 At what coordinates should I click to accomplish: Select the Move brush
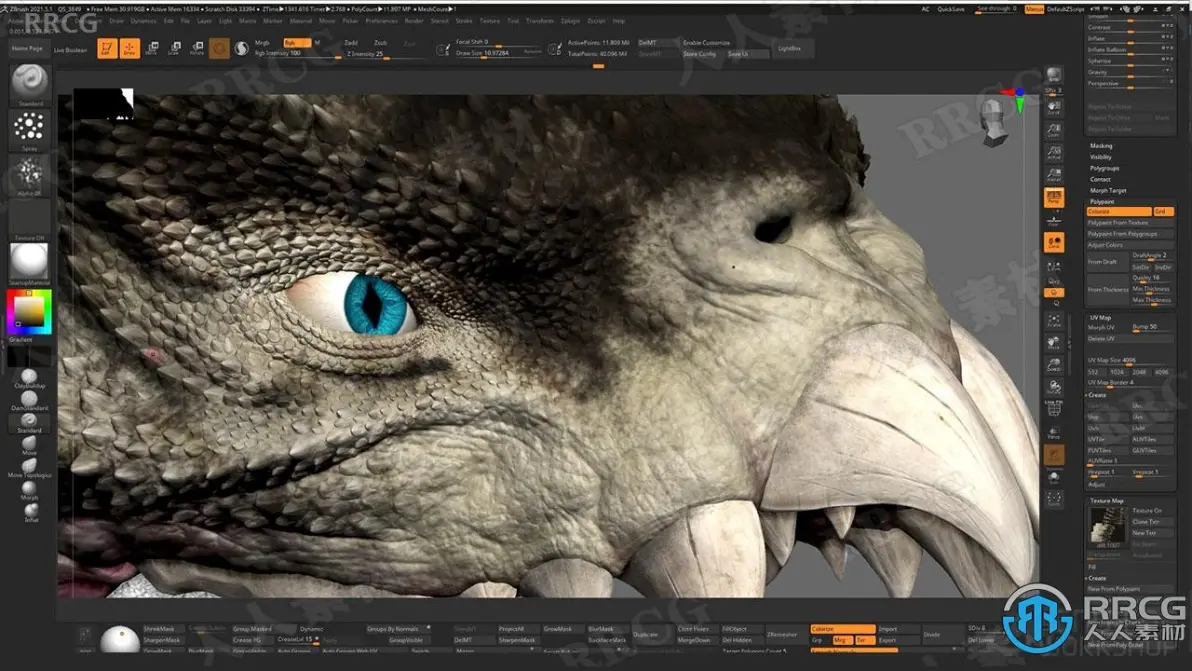click(x=29, y=445)
